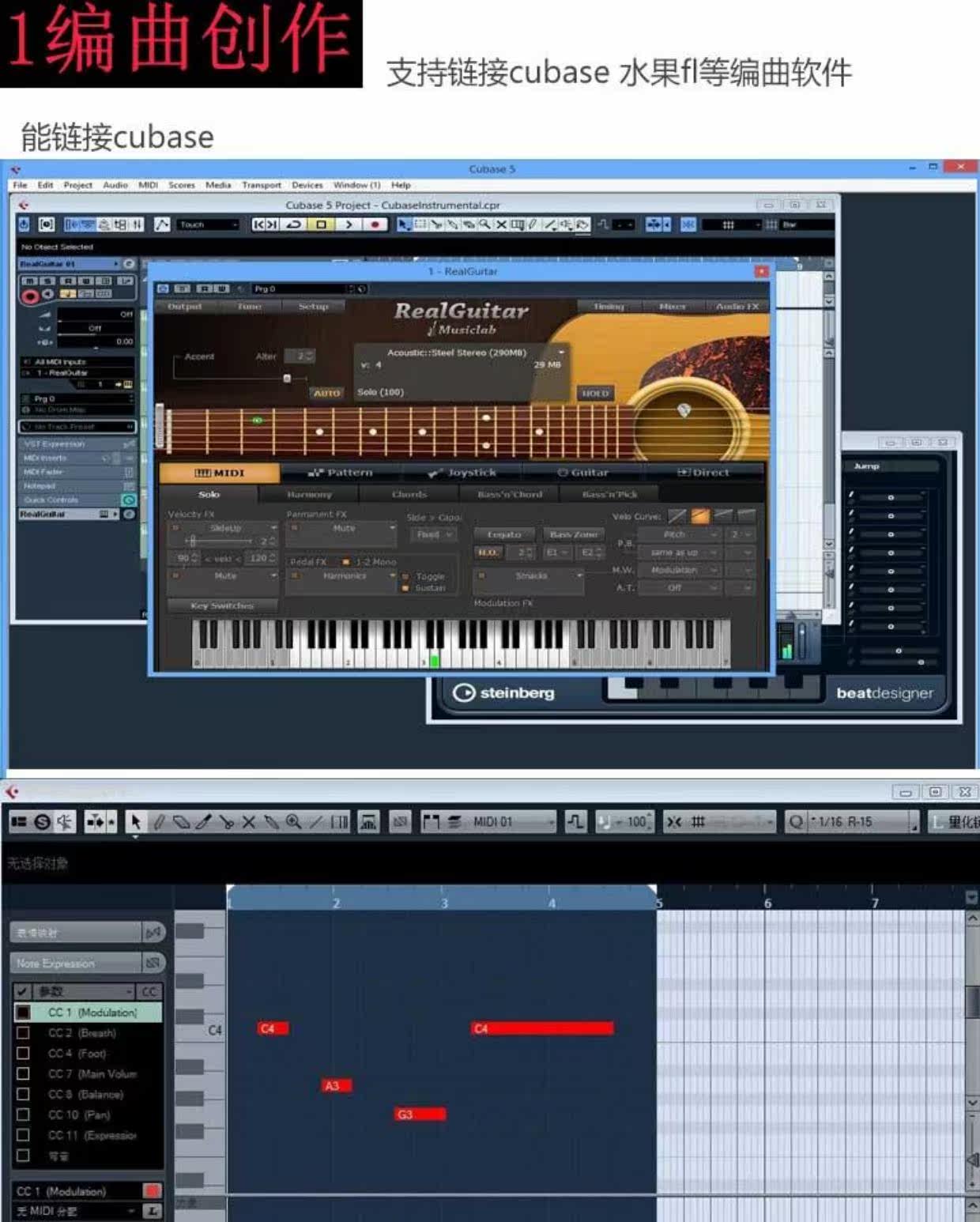Select the Line tool in Key Editor toolbar
Screen dimensions: 980x1222
(x=316, y=822)
